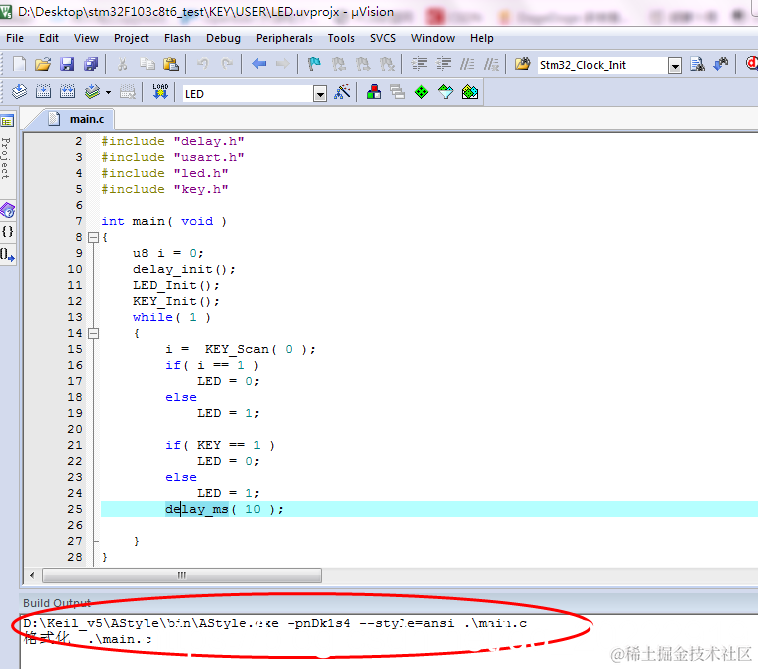Image resolution: width=758 pixels, height=669 pixels.
Task: Open Manage Multi-Project Workspace icon
Action: tap(397, 91)
